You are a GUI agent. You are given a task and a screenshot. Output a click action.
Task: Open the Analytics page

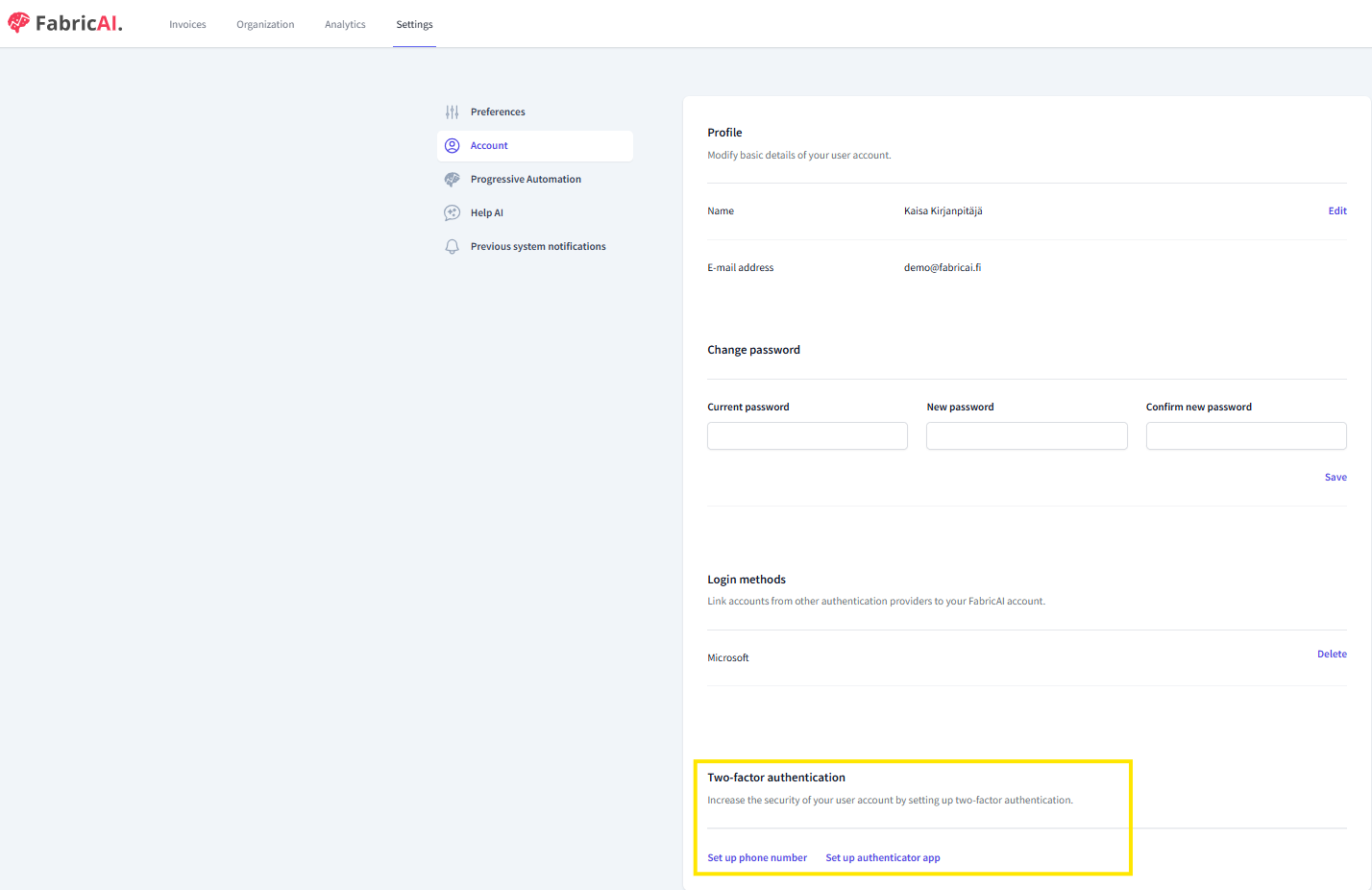[x=345, y=25]
